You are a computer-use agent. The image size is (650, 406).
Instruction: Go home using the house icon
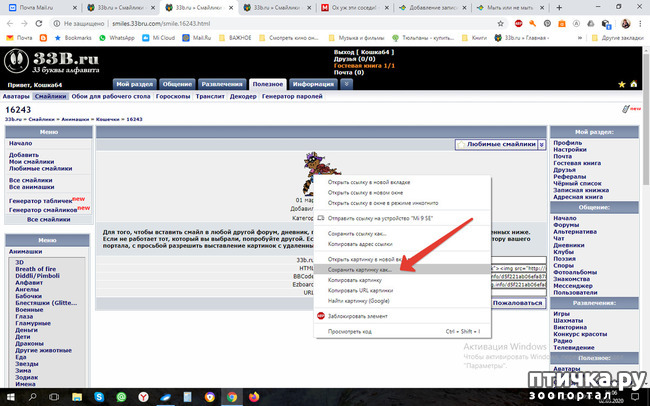tap(634, 84)
